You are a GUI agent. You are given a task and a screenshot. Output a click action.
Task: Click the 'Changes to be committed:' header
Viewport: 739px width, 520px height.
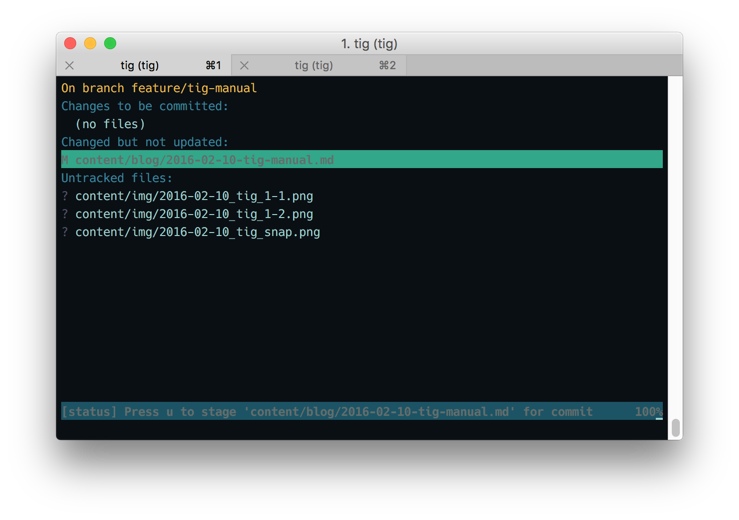point(145,106)
